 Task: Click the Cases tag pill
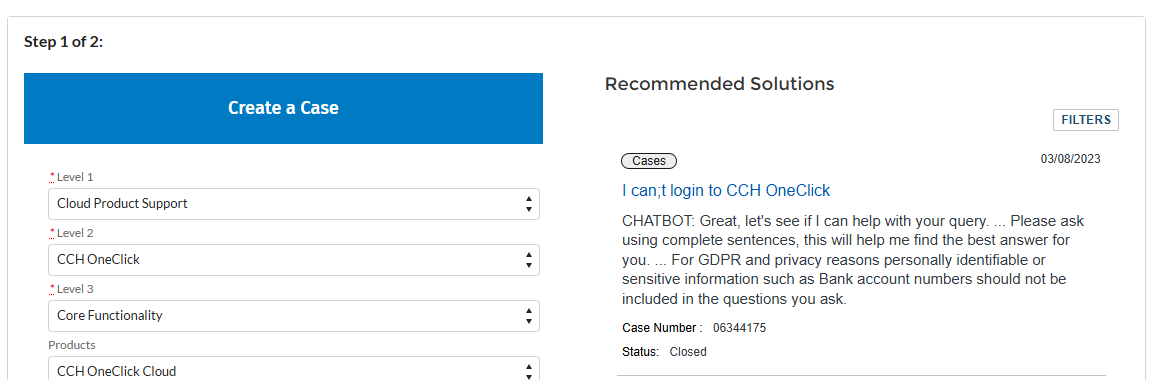[x=649, y=160]
